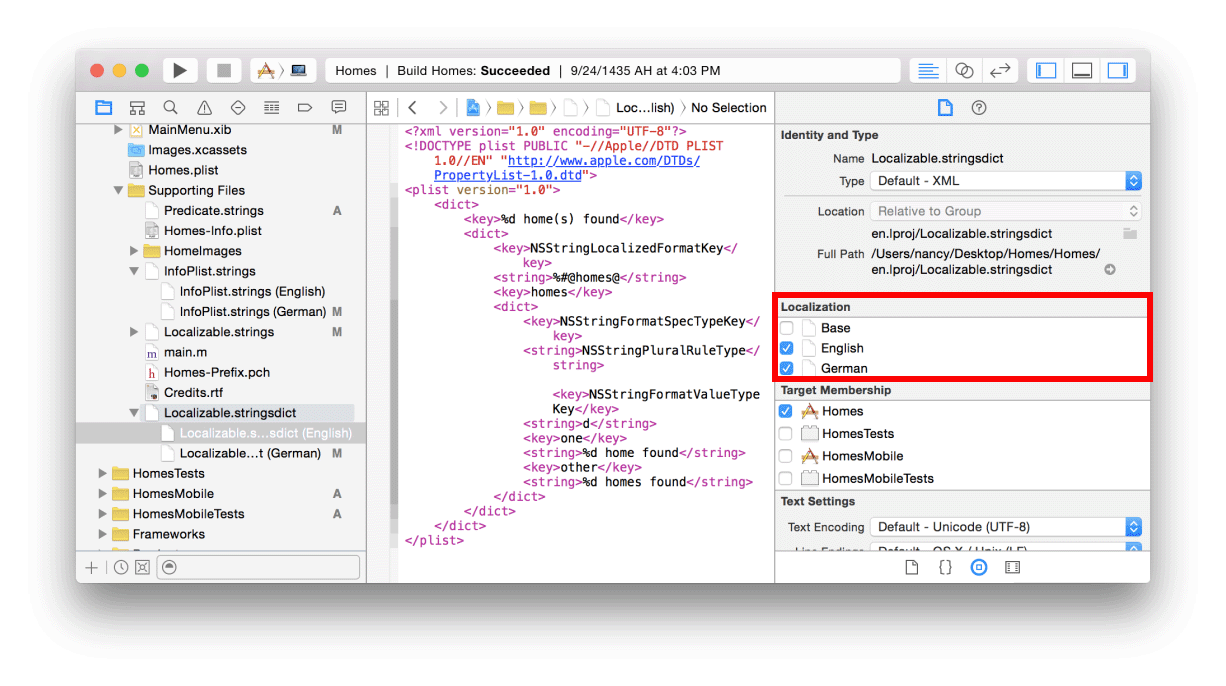
Task: Show the File inspector
Action: (944, 107)
